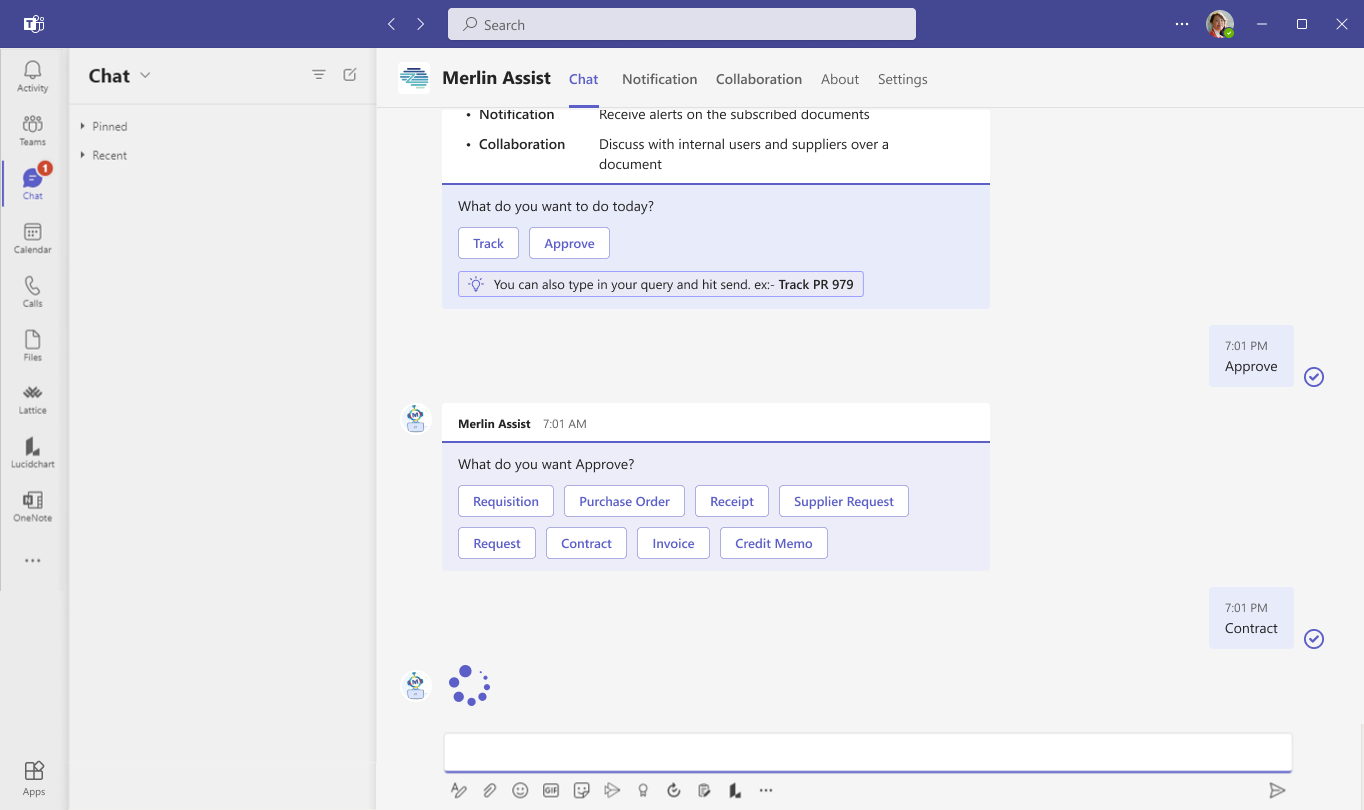
Task: Open the About tab
Action: click(840, 79)
